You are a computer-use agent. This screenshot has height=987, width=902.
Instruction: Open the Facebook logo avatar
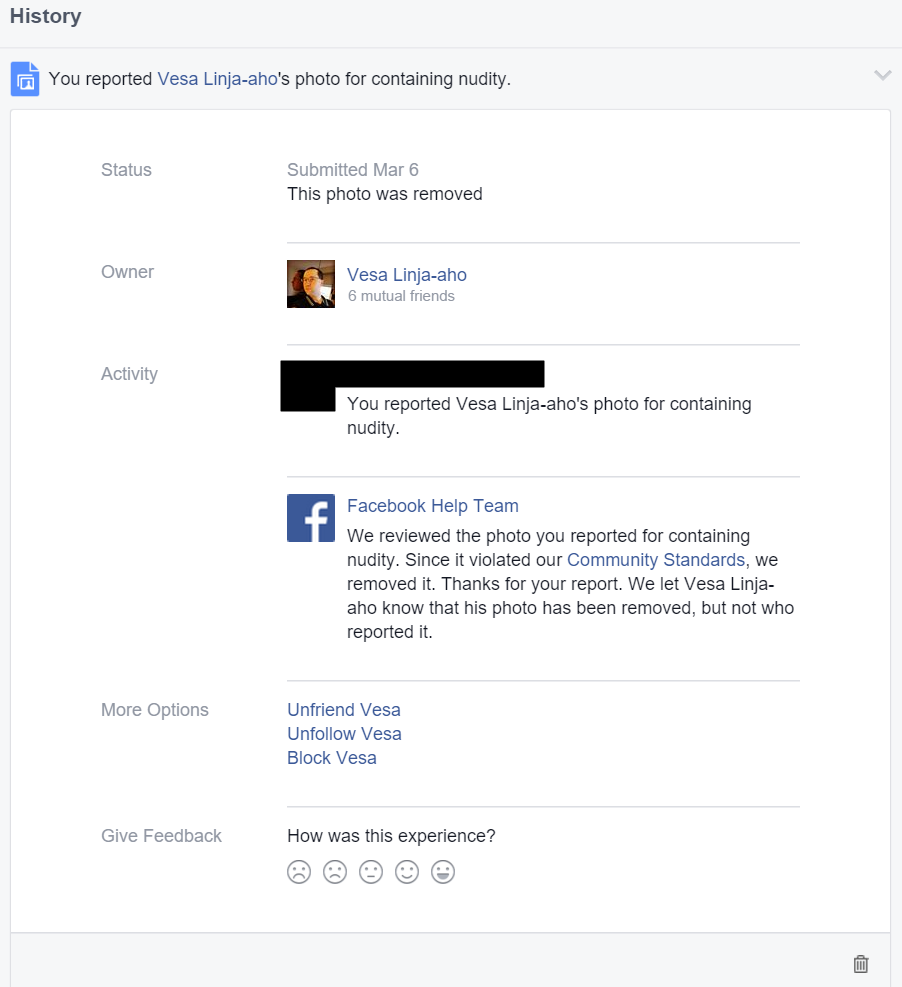311,518
